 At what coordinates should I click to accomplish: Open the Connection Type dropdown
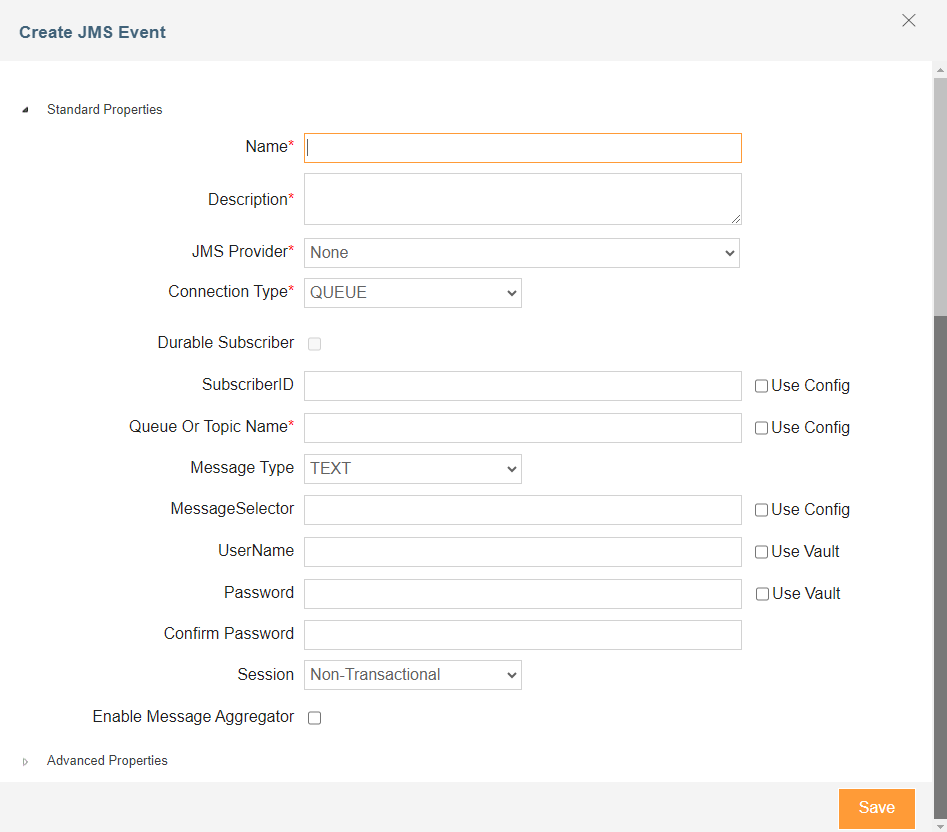412,293
